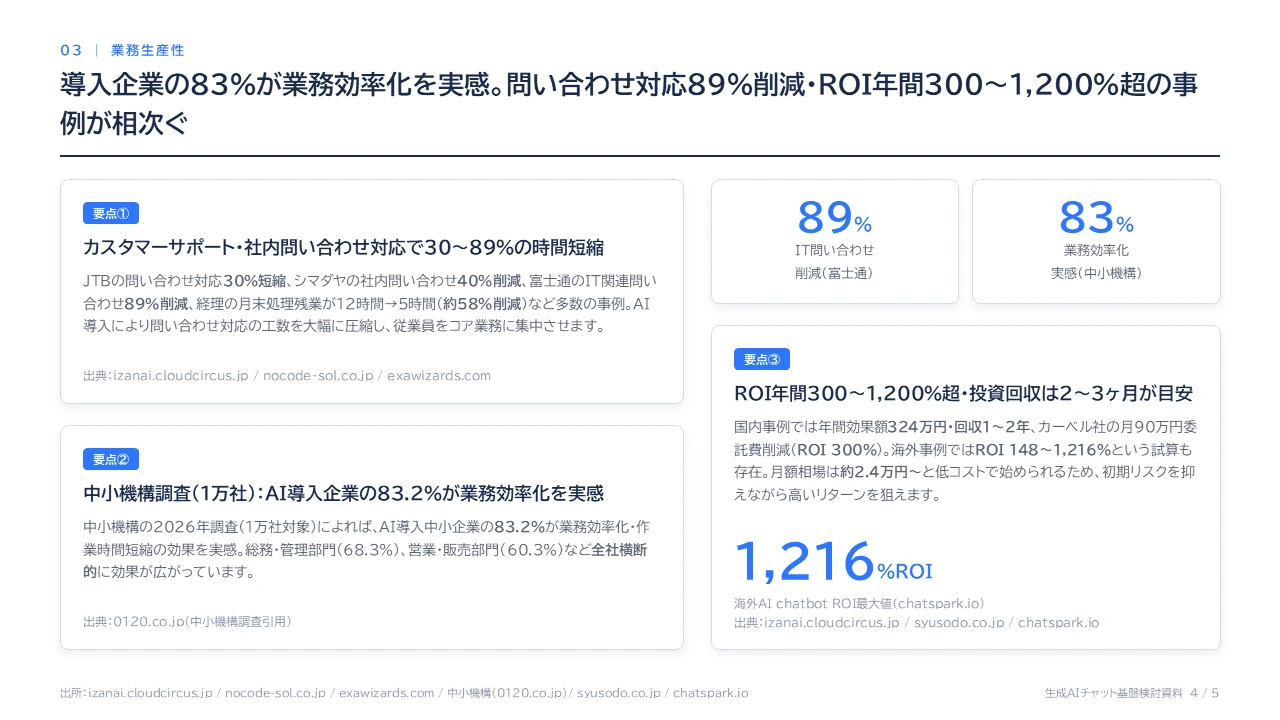The image size is (1280, 720).
Task: Click the 要点③ badge
Action: point(762,359)
